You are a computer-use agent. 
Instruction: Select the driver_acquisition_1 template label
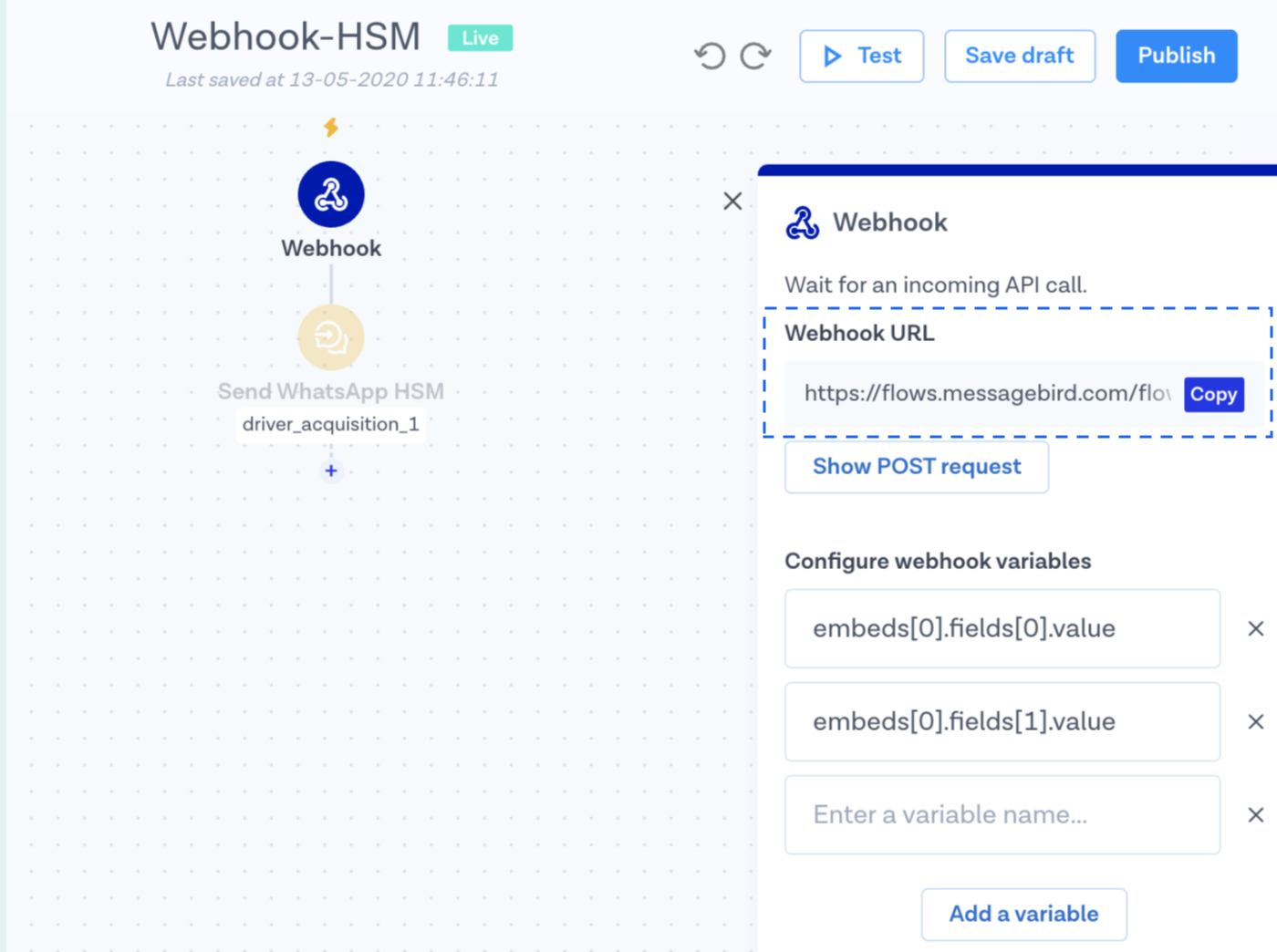[330, 425]
